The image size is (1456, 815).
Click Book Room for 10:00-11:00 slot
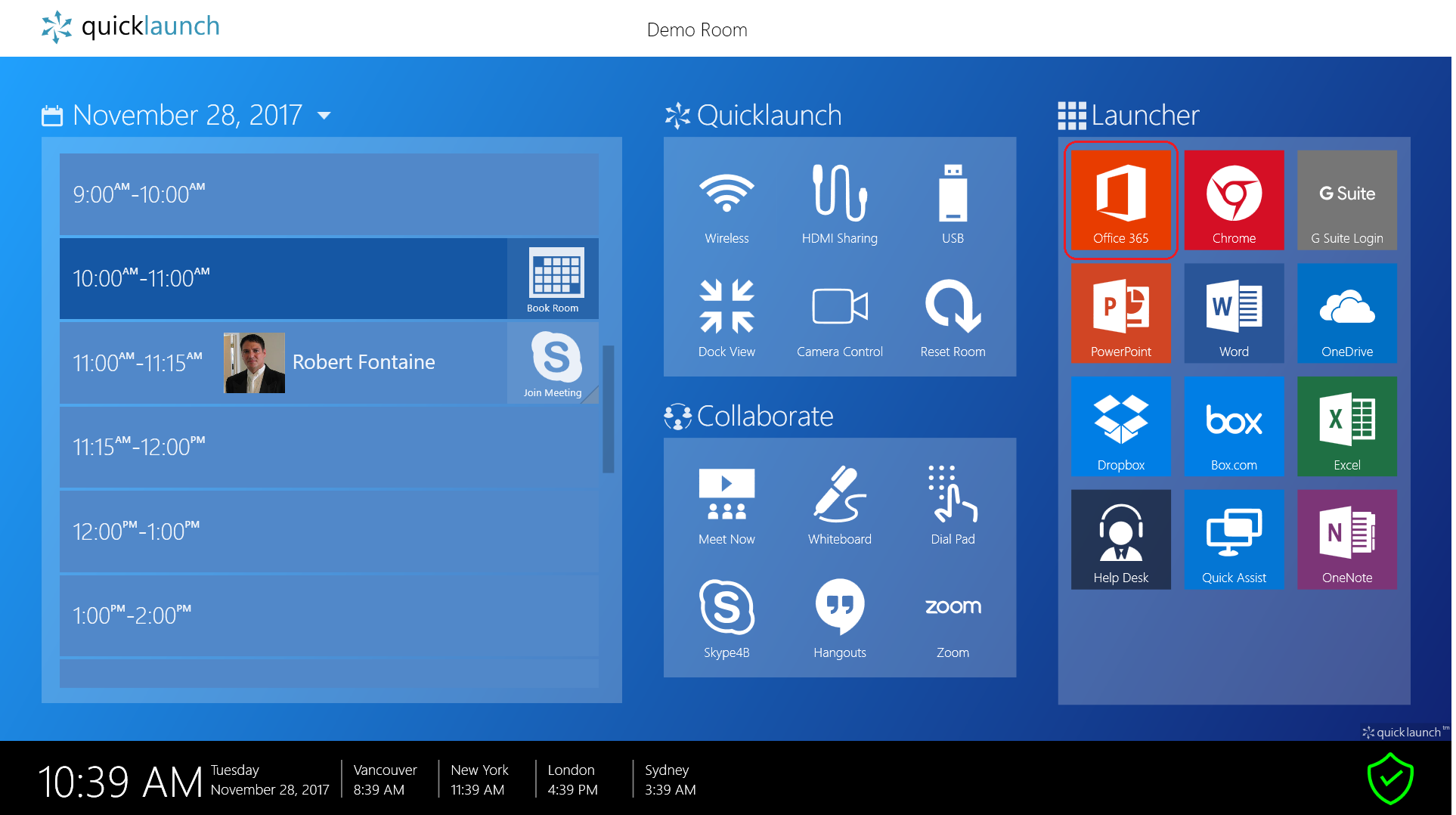[x=555, y=280]
